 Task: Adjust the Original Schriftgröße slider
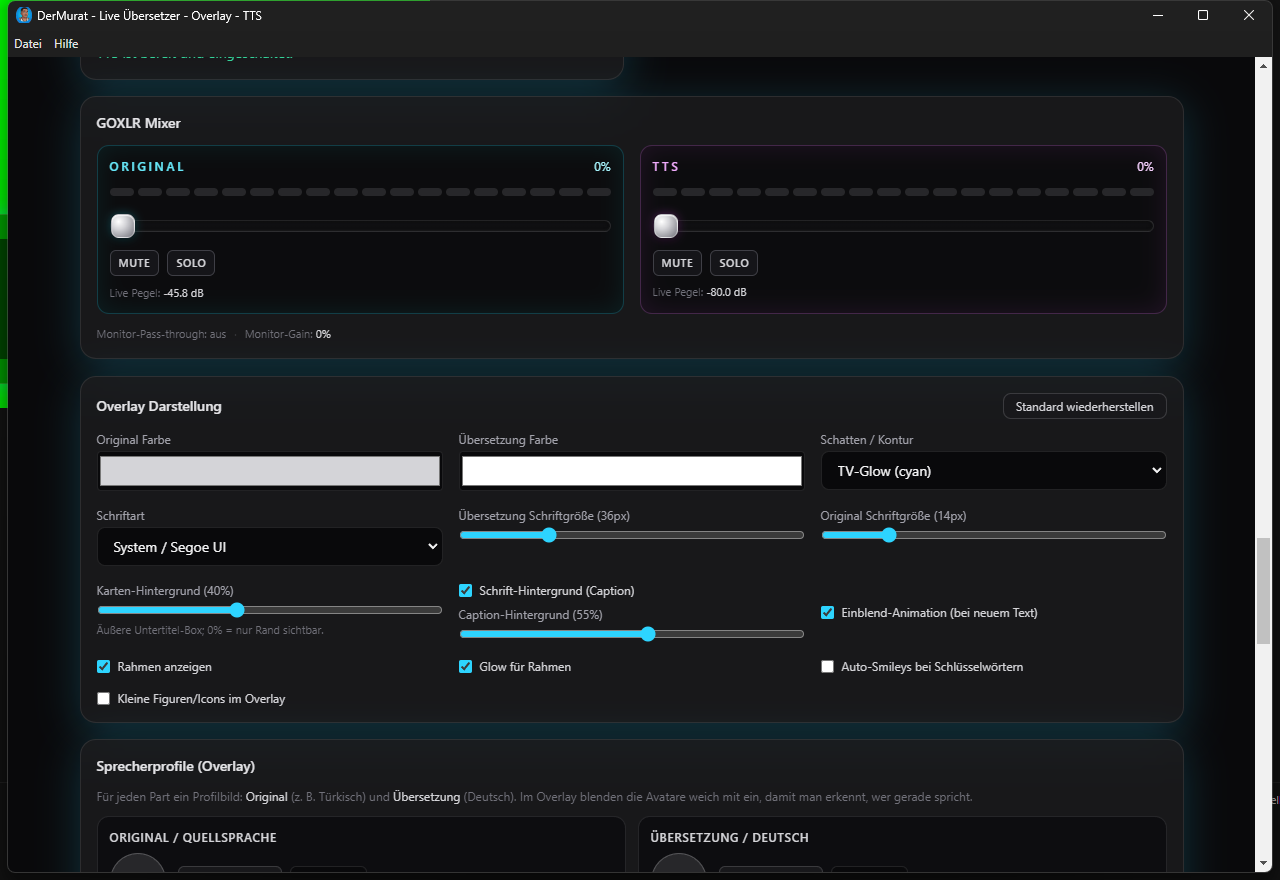[x=994, y=535]
